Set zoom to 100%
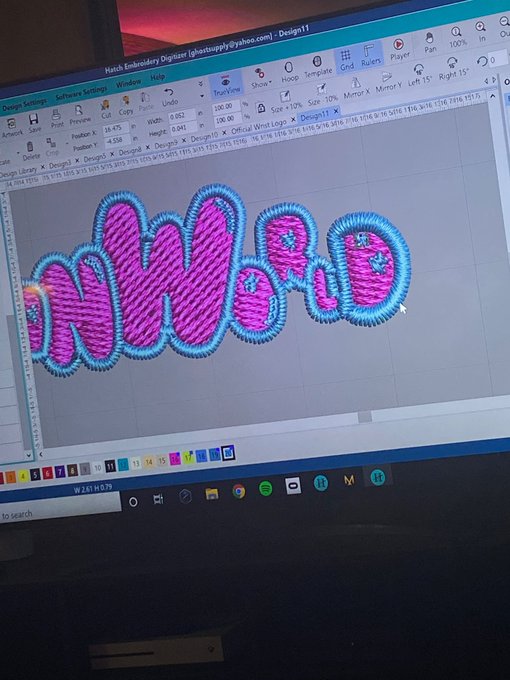The width and height of the screenshot is (510, 680). point(456,33)
